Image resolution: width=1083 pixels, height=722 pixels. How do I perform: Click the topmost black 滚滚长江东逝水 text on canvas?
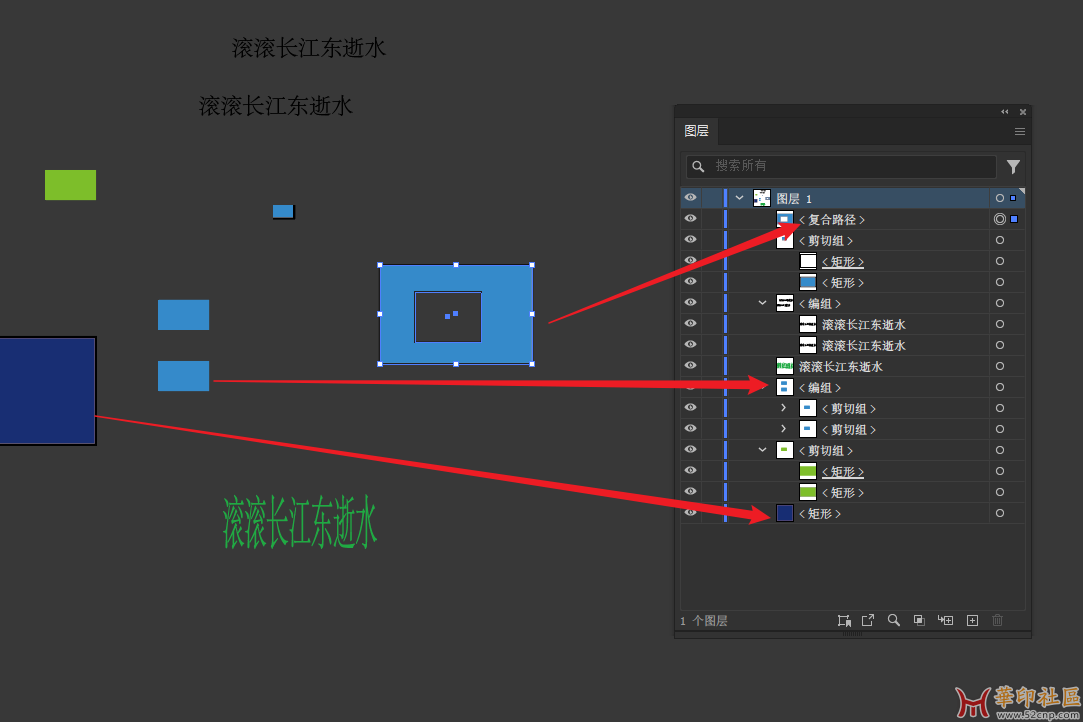tap(309, 48)
